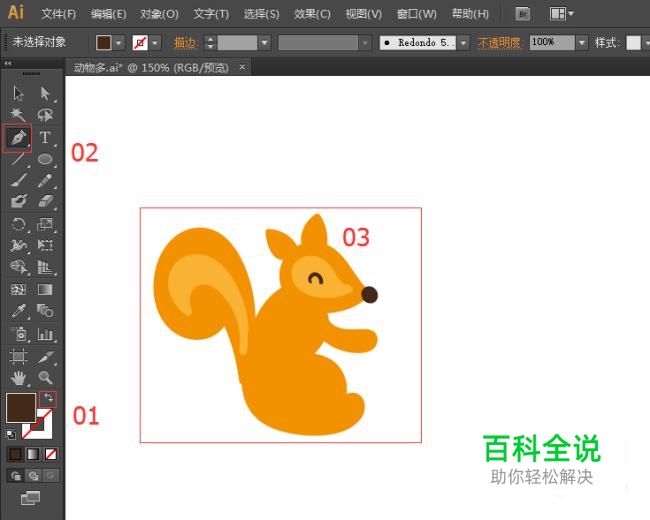The image size is (650, 520).
Task: Select the Eyedropper tool
Action: [18, 311]
